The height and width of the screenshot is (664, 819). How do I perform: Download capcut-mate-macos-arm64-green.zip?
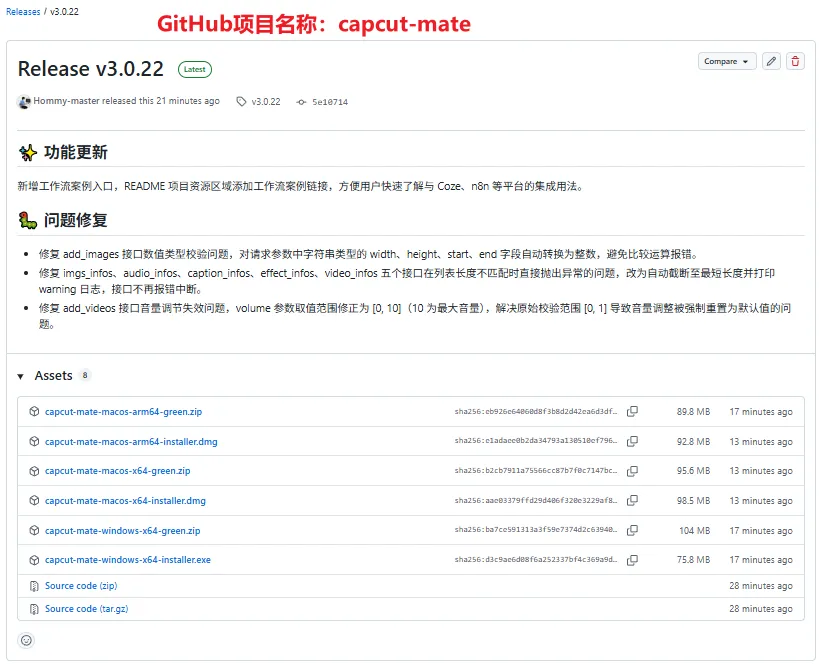coord(123,412)
